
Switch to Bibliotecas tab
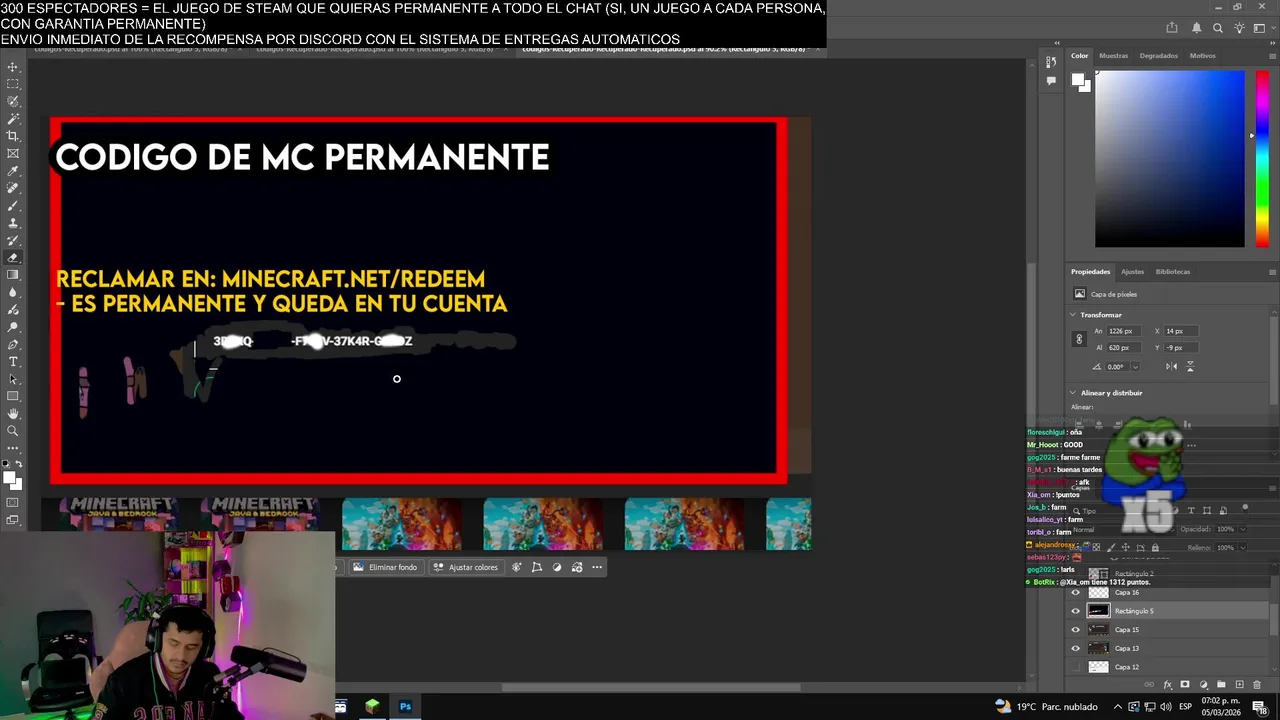click(1173, 272)
